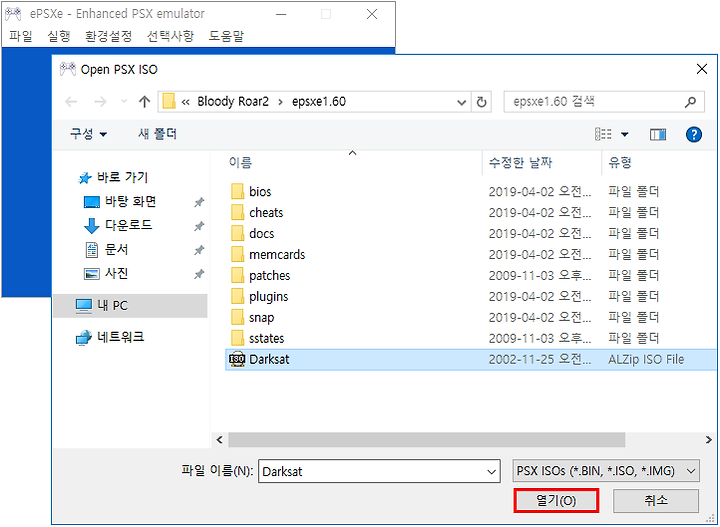Image resolution: width=720 pixels, height=527 pixels.
Task: Click the Darksat file name in the list
Action: pyautogui.click(x=269, y=359)
